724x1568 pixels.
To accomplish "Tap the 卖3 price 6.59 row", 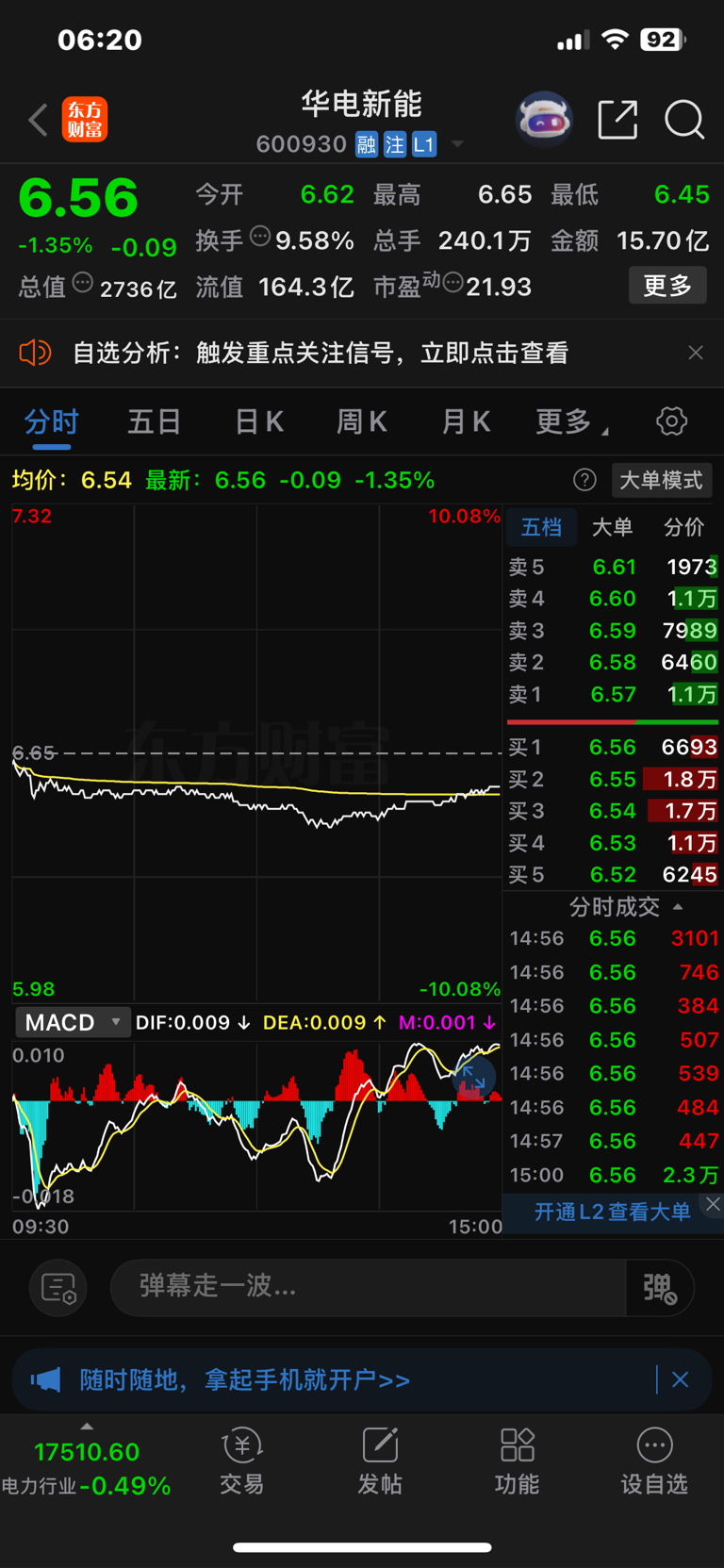I will 613,630.
